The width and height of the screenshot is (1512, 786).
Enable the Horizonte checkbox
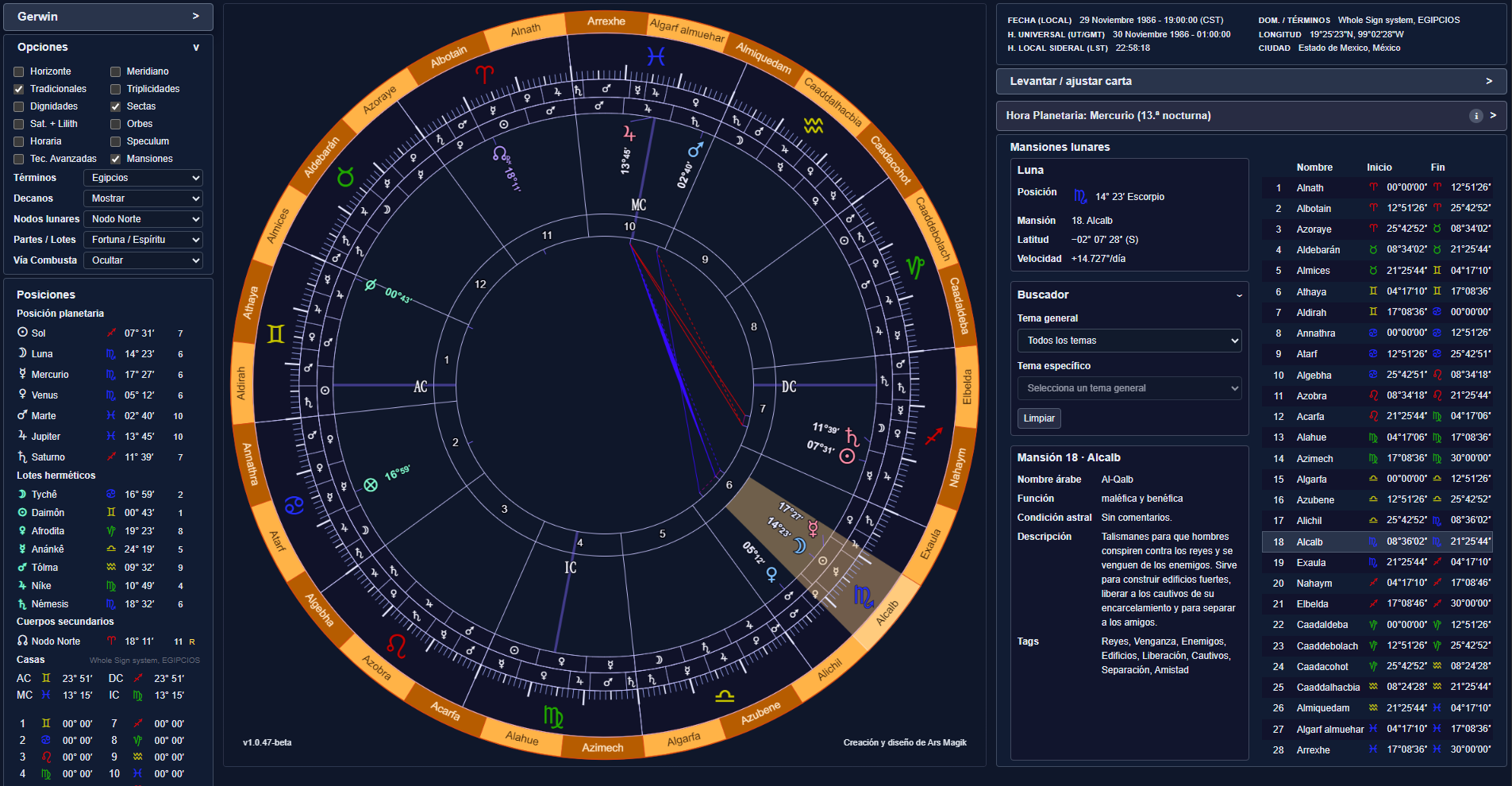pyautogui.click(x=17, y=71)
